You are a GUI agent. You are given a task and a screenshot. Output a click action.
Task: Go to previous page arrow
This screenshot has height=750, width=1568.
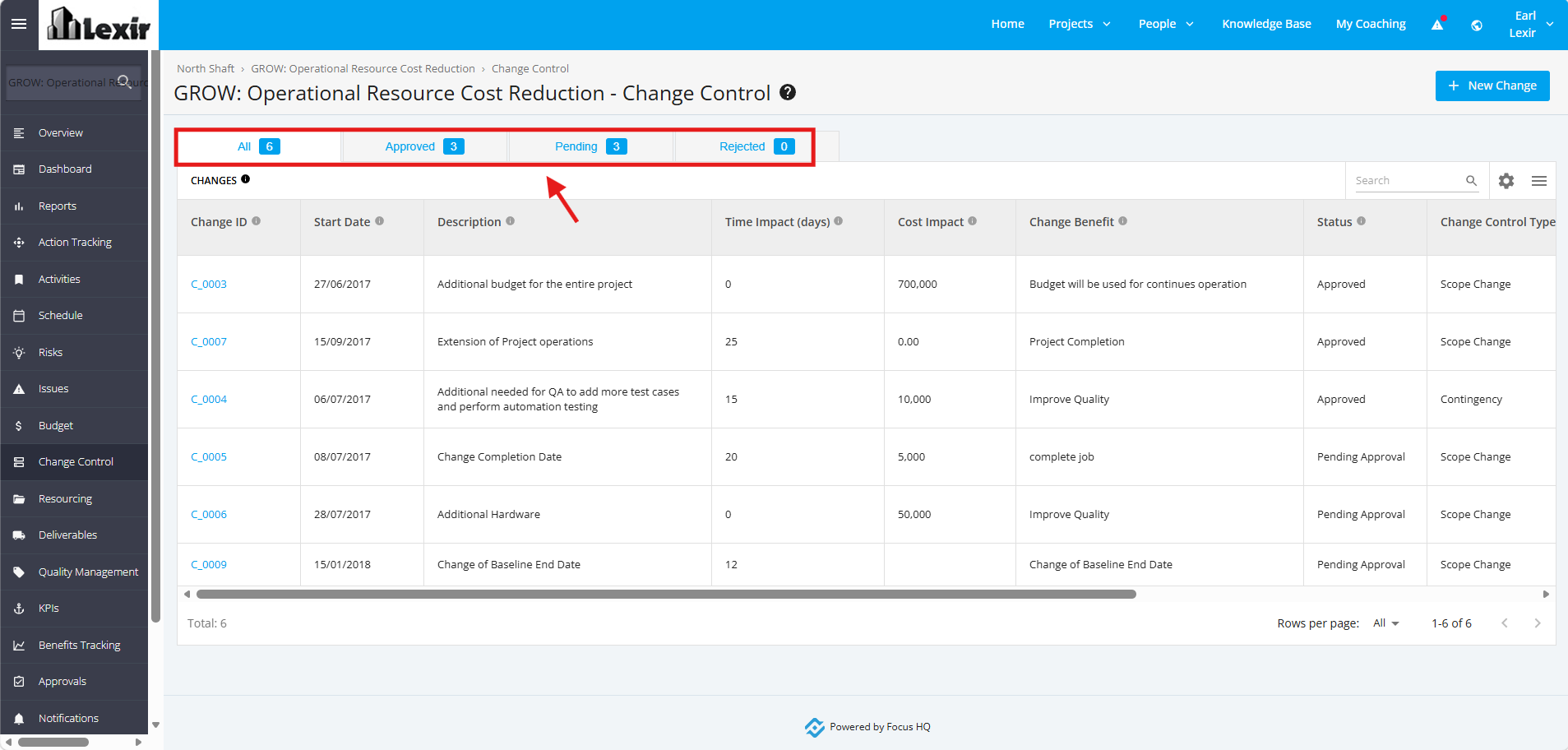[x=1505, y=623]
